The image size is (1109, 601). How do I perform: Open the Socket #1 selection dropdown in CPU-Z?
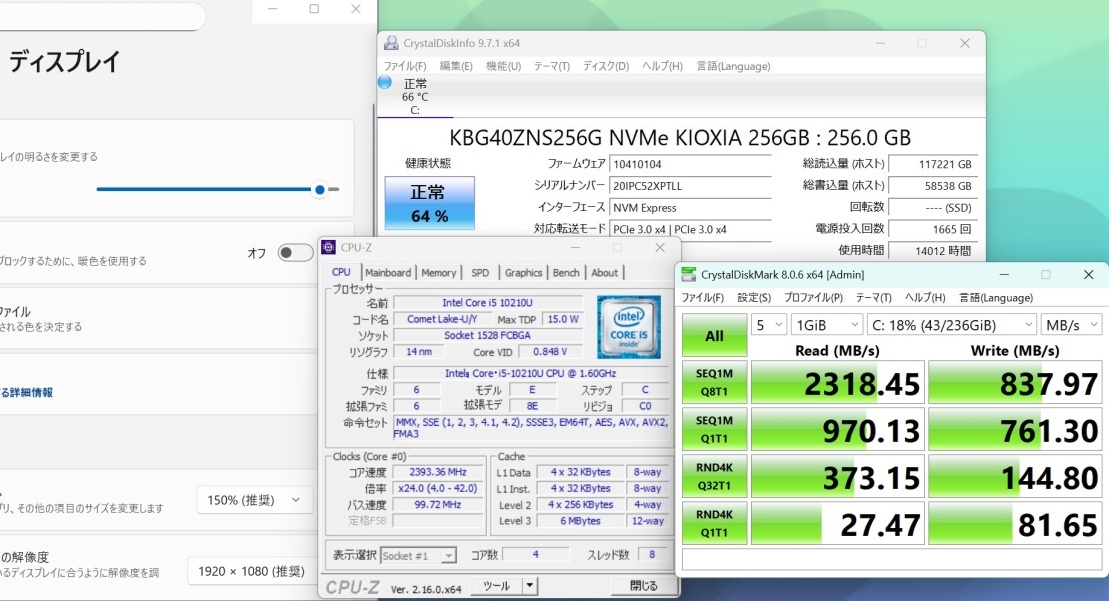coord(419,556)
